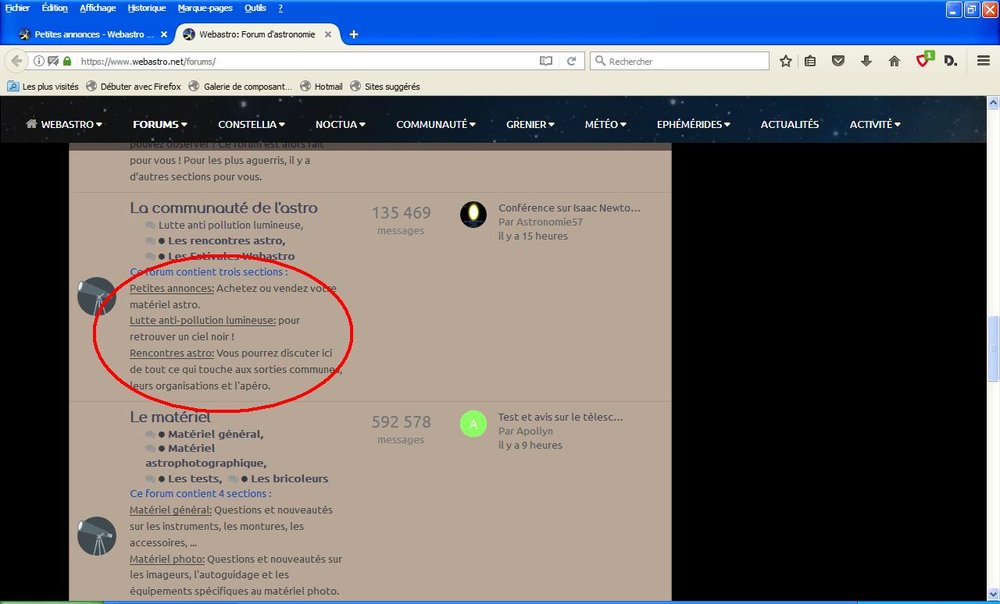Open the Affichage menu
Viewport: 1000px width, 604px height.
(98, 8)
